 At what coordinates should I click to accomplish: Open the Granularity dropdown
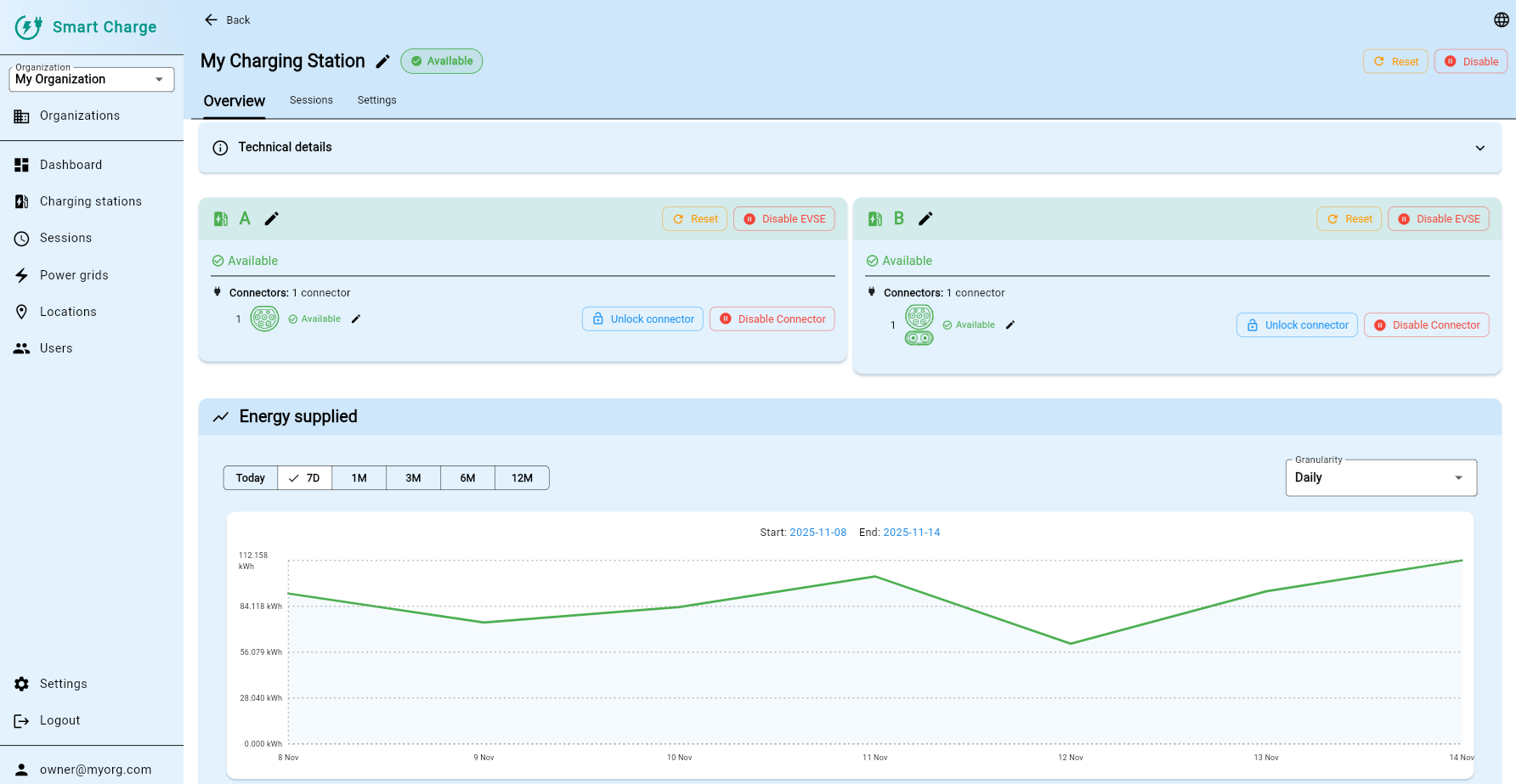pyautogui.click(x=1380, y=477)
